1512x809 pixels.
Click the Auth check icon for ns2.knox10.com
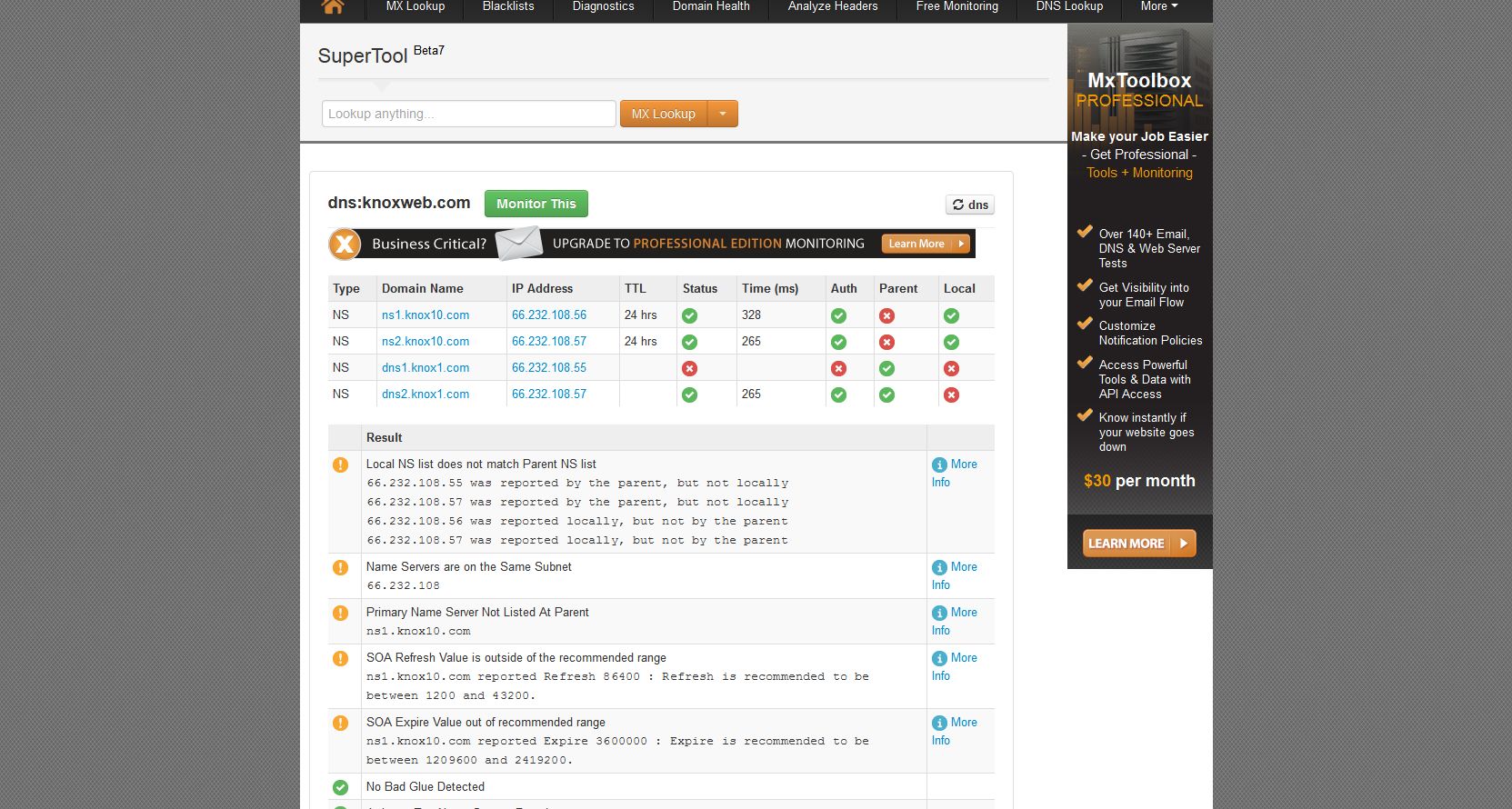838,342
